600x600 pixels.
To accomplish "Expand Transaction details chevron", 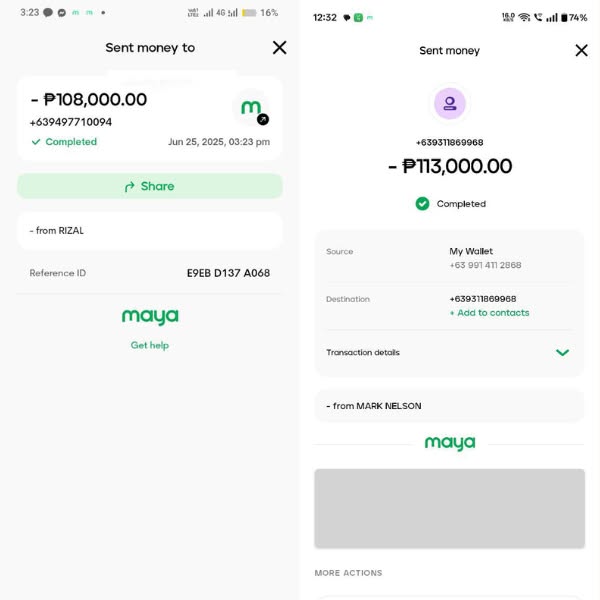I will 562,353.
